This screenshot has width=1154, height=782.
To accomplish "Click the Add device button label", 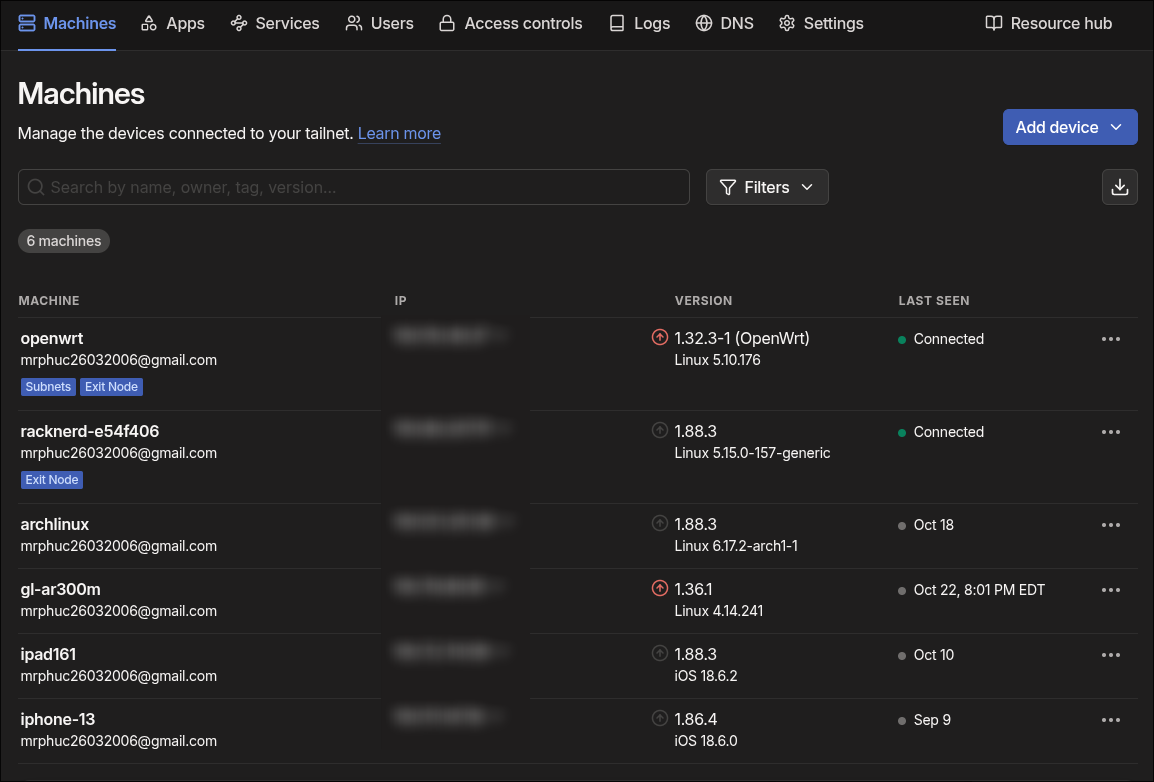I will tap(1057, 127).
